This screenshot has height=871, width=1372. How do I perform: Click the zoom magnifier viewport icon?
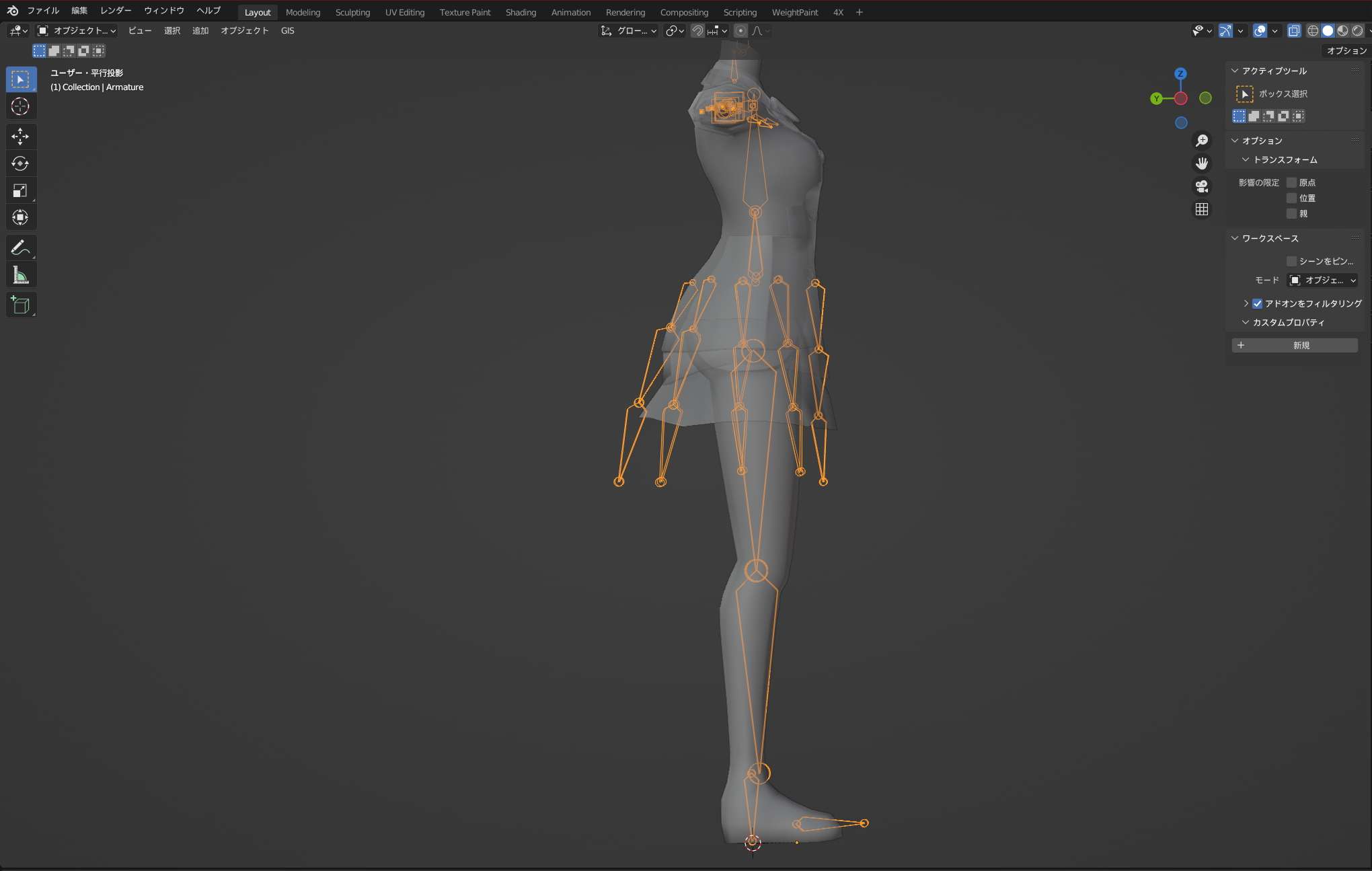point(1202,141)
